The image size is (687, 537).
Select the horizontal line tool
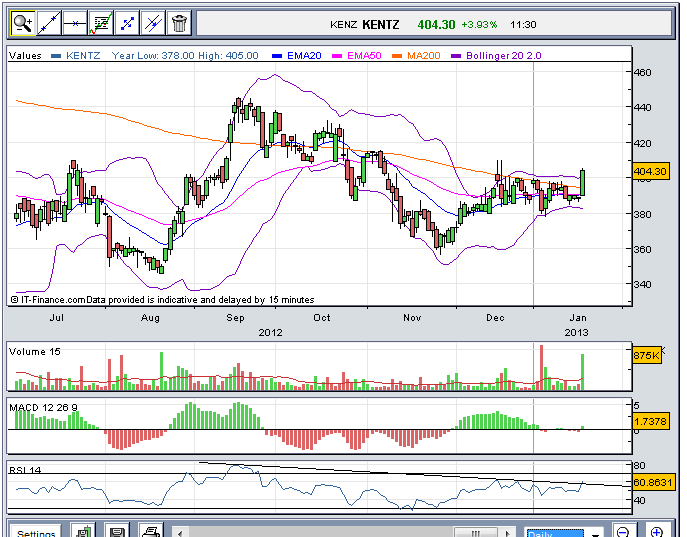click(x=74, y=22)
